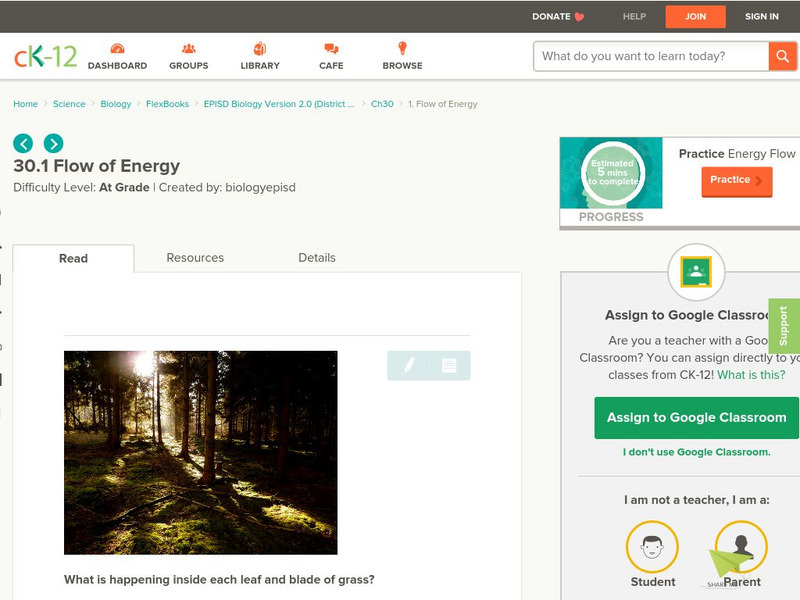Image resolution: width=800 pixels, height=600 pixels.
Task: Click the estimated 5 mins progress circle
Action: click(612, 173)
